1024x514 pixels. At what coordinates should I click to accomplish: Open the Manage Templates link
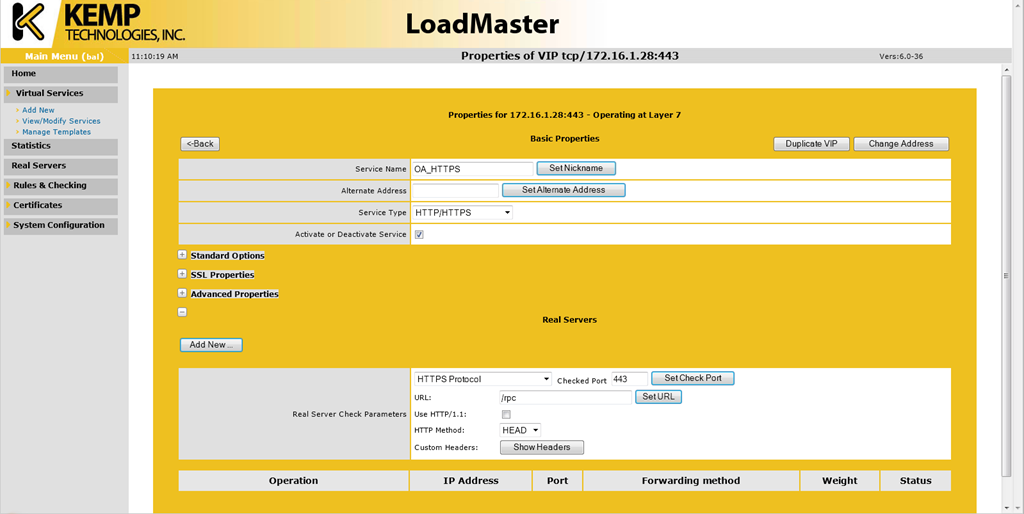coord(56,132)
